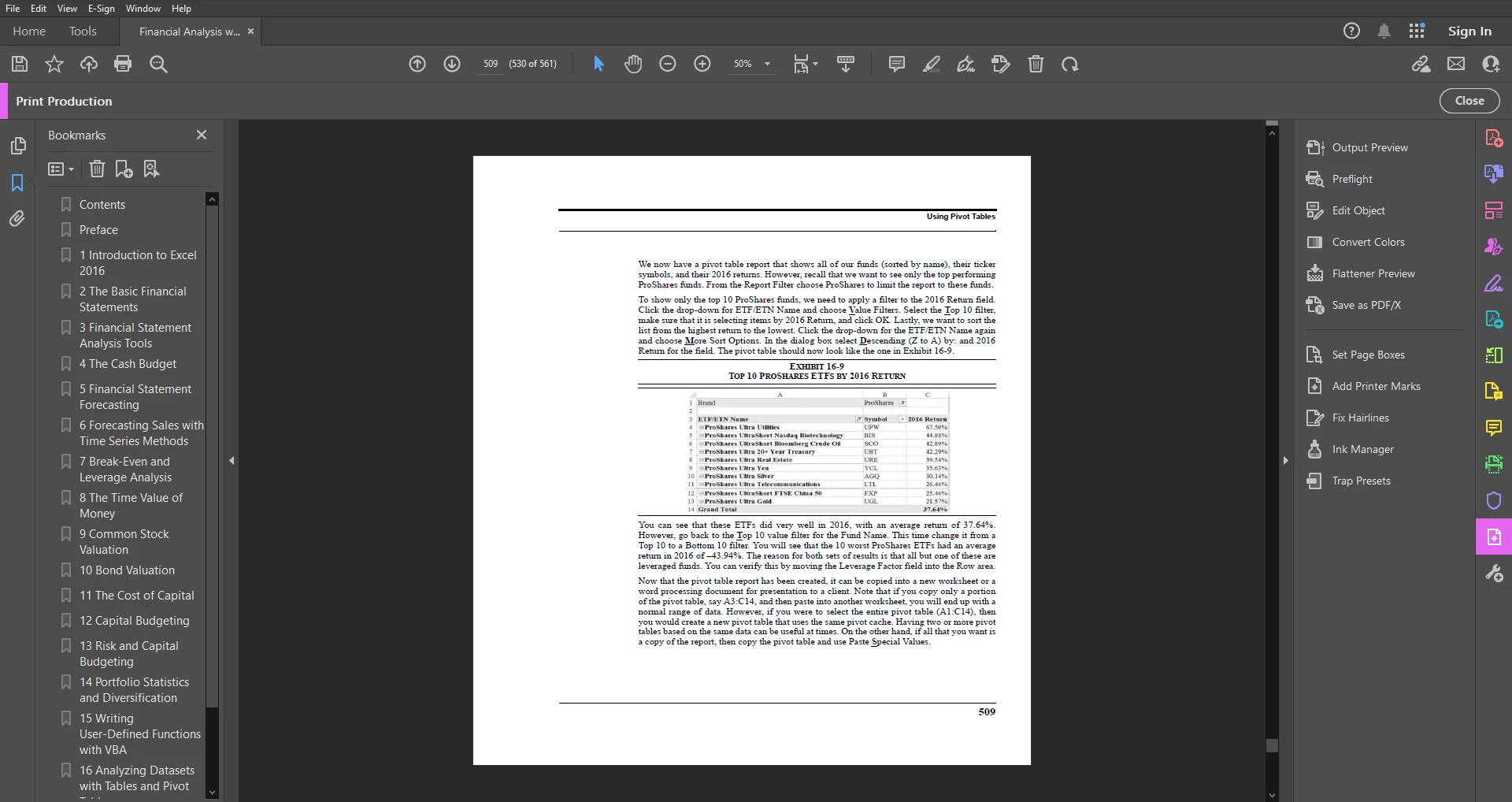This screenshot has height=802, width=1512.
Task: Open the Help question mark icon
Action: 1351,31
